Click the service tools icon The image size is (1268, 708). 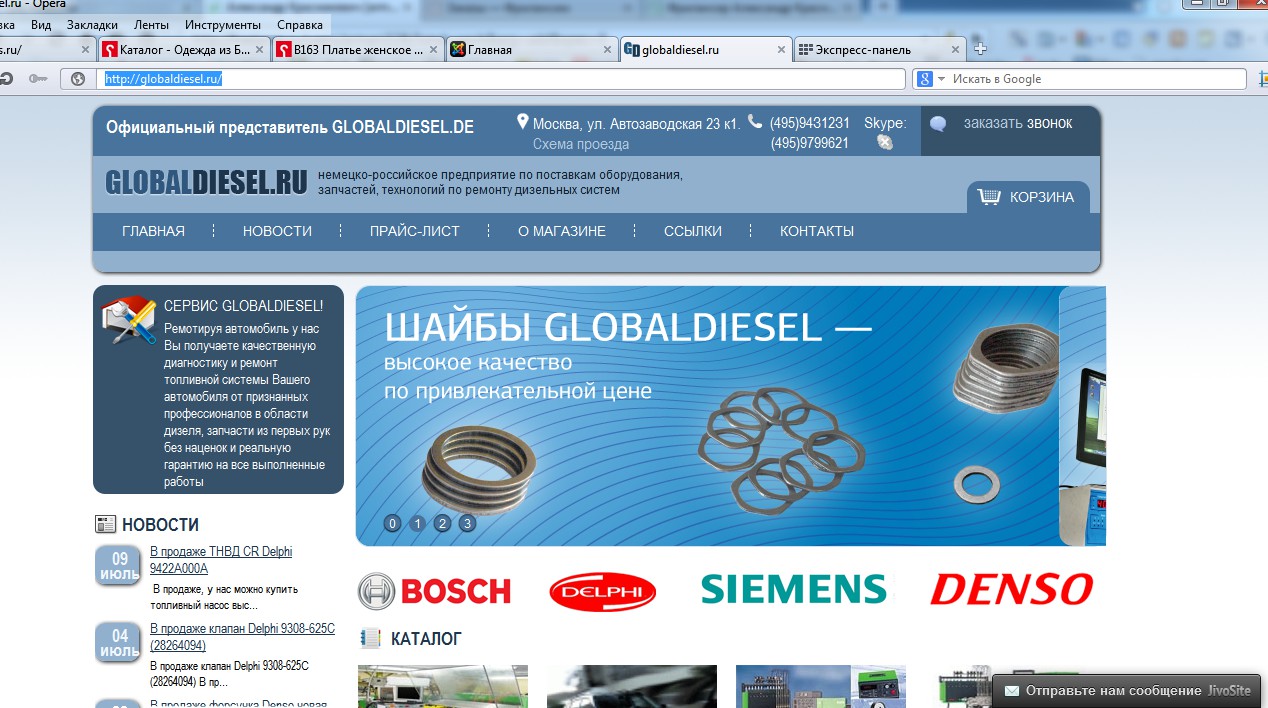click(129, 321)
